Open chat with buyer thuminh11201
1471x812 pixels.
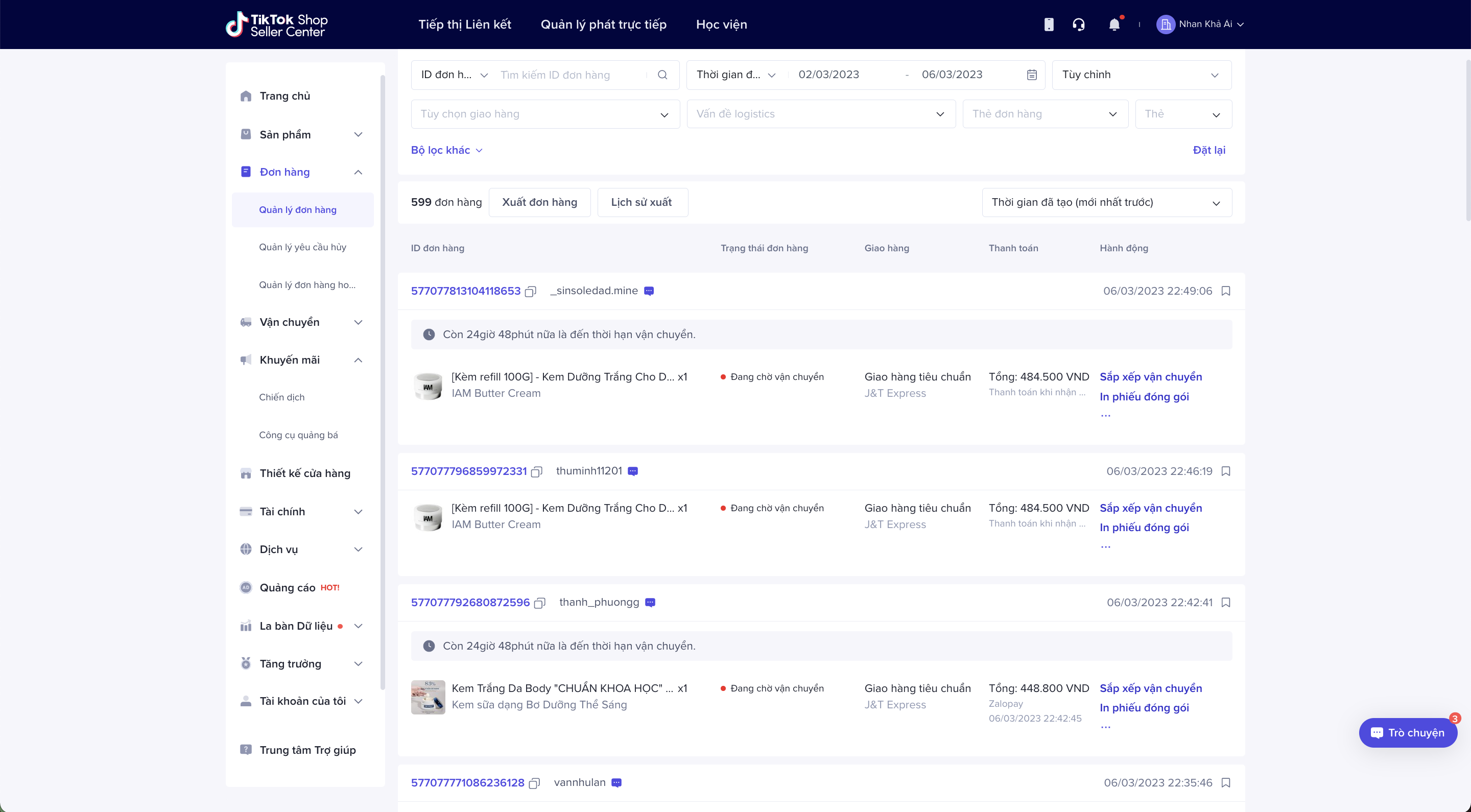pyautogui.click(x=633, y=472)
